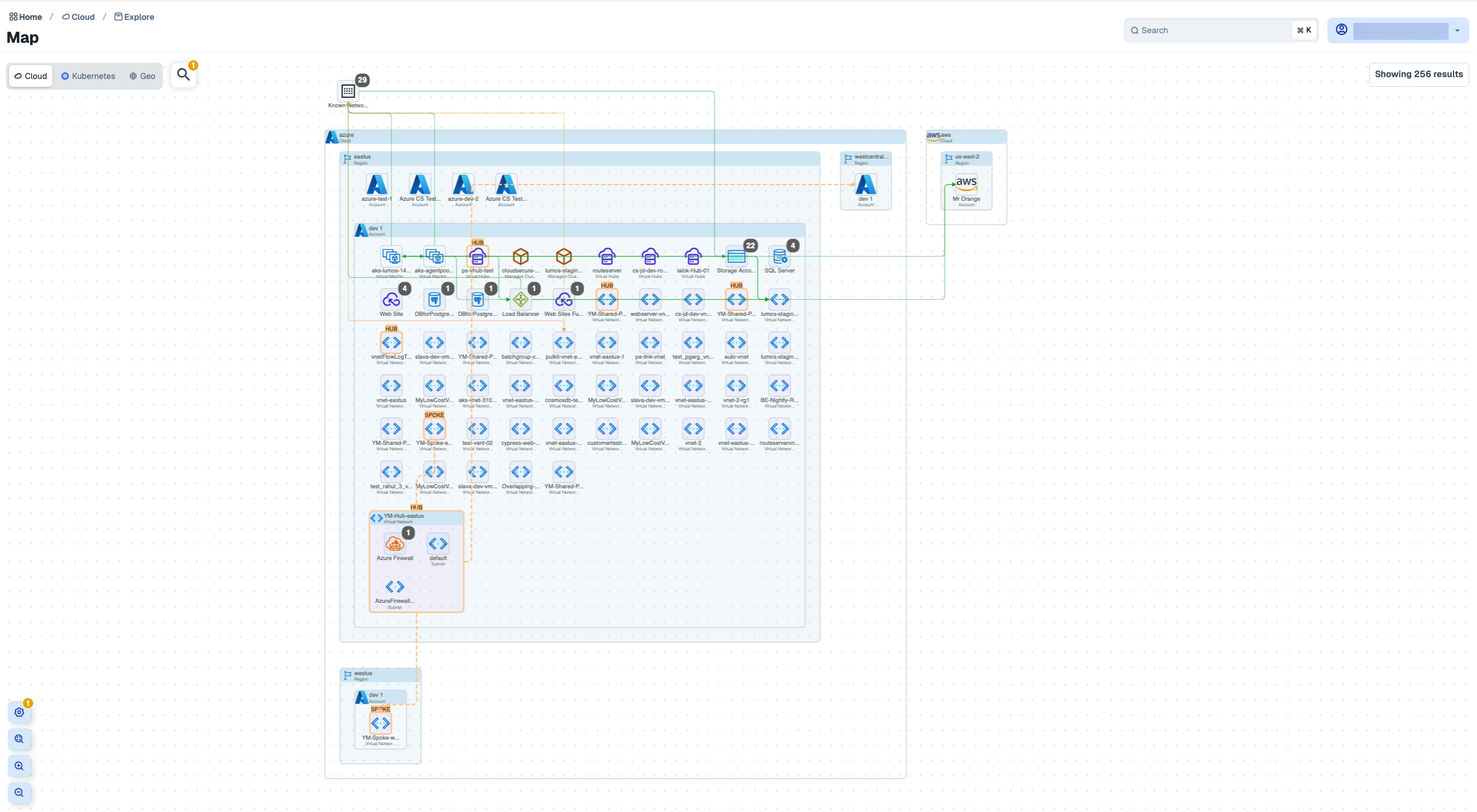The width and height of the screenshot is (1477, 812).
Task: Select the cloudsecure managed cluster node
Action: click(x=520, y=256)
